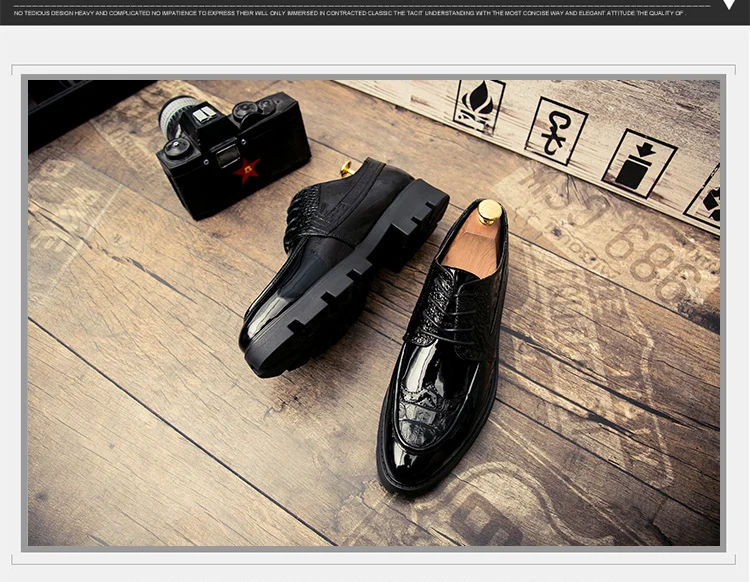The image size is (750, 582).
Task: Click the white downward triangle in banner
Action: [x=729, y=5]
